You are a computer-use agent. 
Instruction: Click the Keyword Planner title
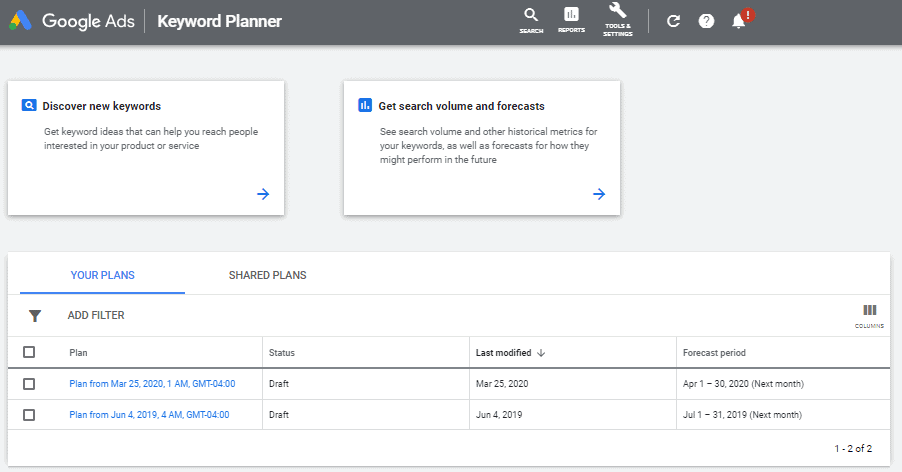pos(220,21)
